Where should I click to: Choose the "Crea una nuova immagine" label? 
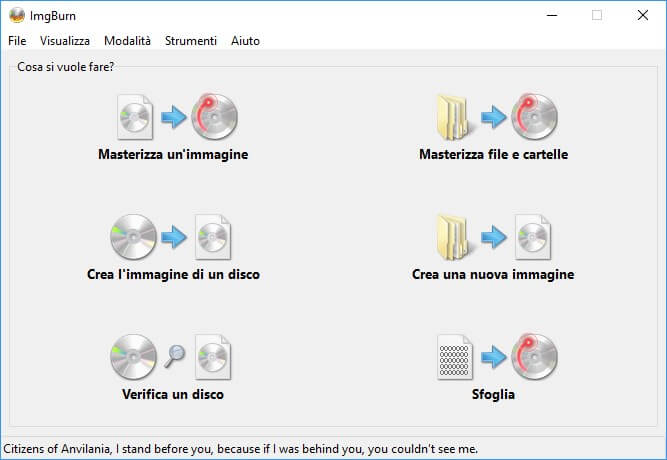pos(493,274)
